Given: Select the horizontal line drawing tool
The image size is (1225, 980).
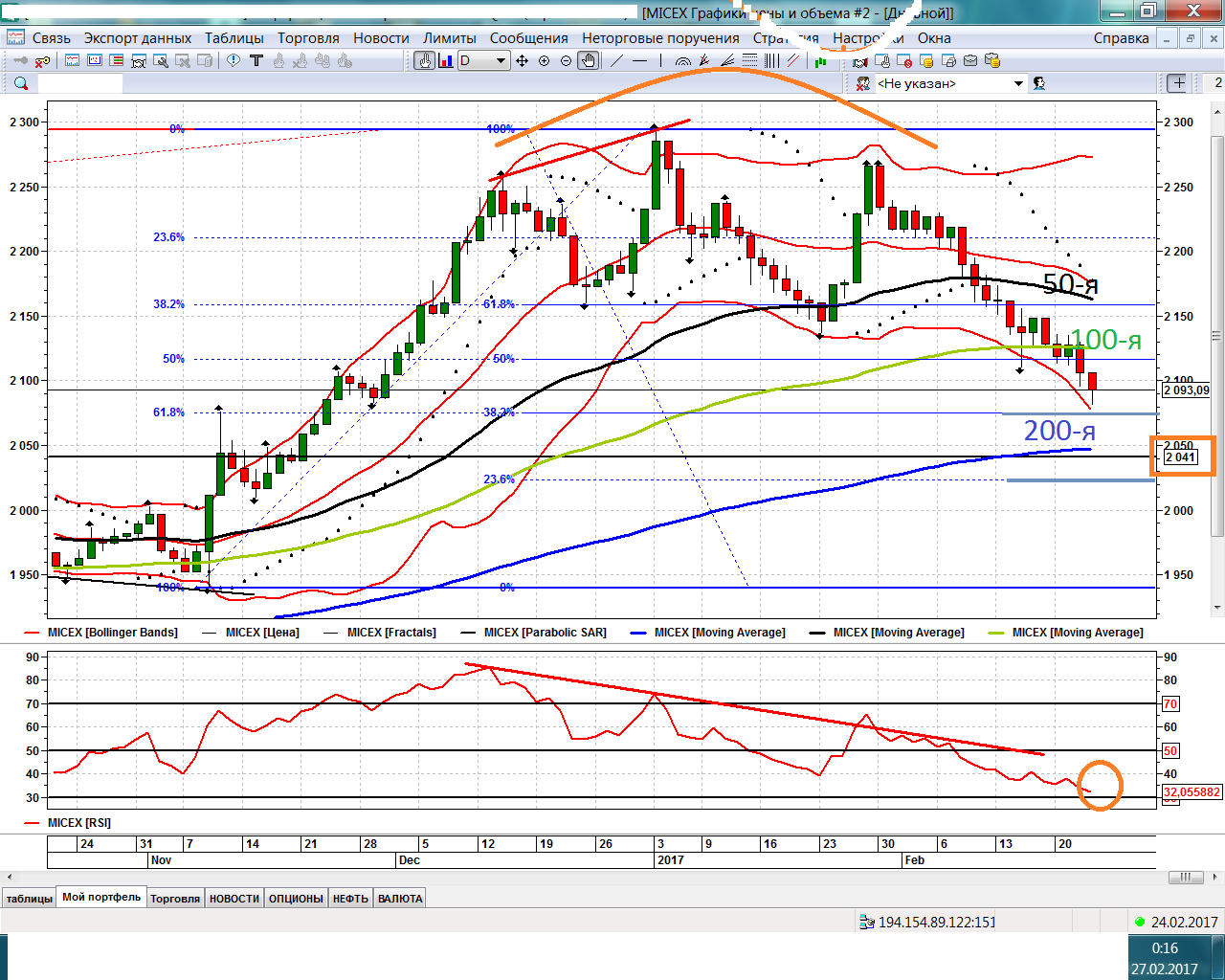Looking at the screenshot, I should (639, 60).
